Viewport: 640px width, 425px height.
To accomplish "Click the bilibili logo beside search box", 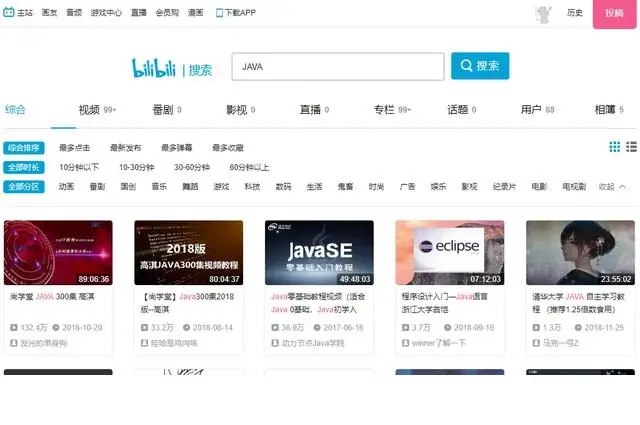I will pyautogui.click(x=153, y=68).
